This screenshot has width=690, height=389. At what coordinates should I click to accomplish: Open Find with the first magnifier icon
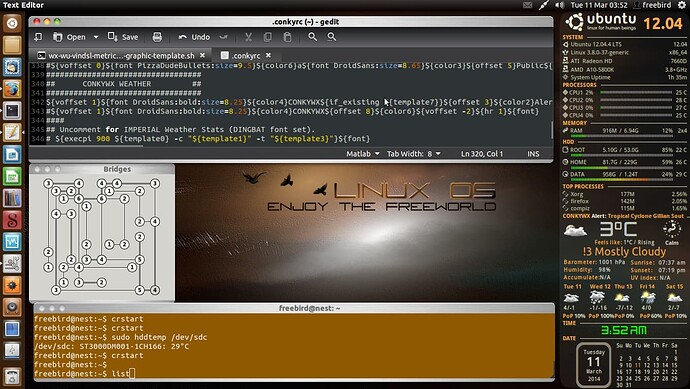pos(312,37)
